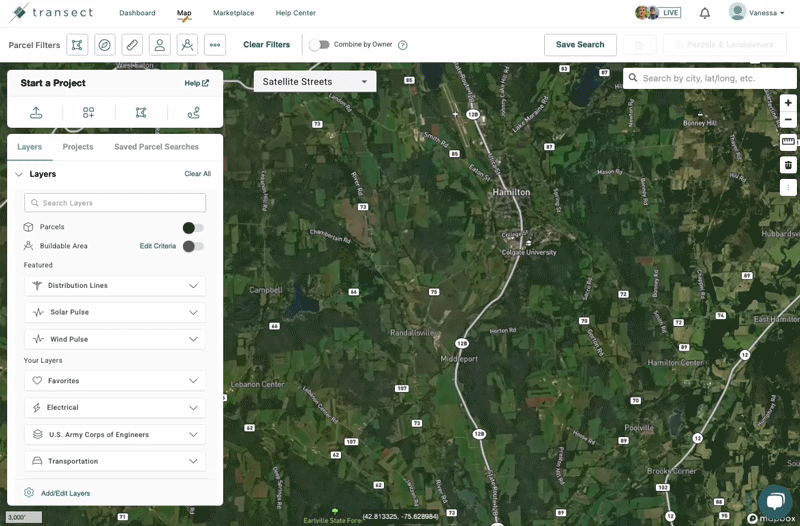Click the map ruler measure tool
This screenshot has width=800, height=526.
point(788,142)
